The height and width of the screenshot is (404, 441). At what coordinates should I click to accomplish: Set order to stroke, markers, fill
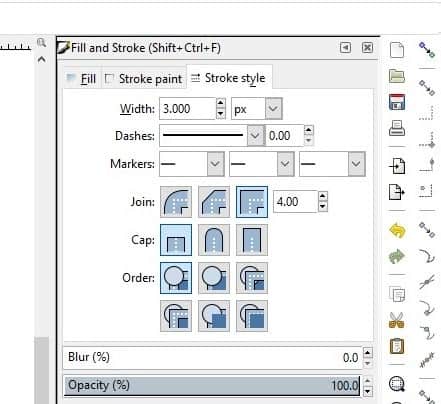pos(214,316)
